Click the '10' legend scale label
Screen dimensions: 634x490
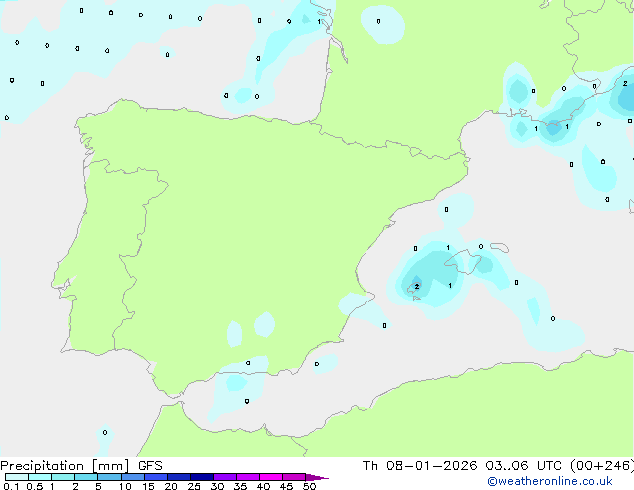(x=125, y=486)
